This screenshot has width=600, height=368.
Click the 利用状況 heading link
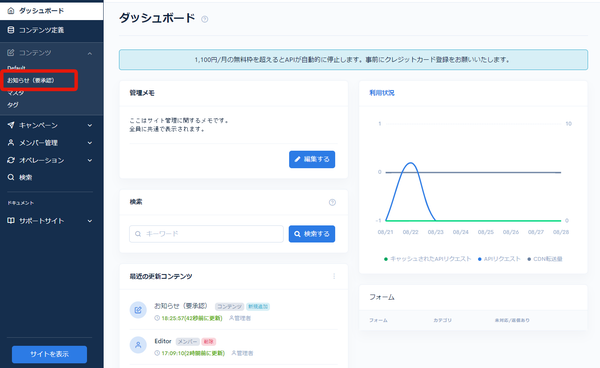(382, 93)
